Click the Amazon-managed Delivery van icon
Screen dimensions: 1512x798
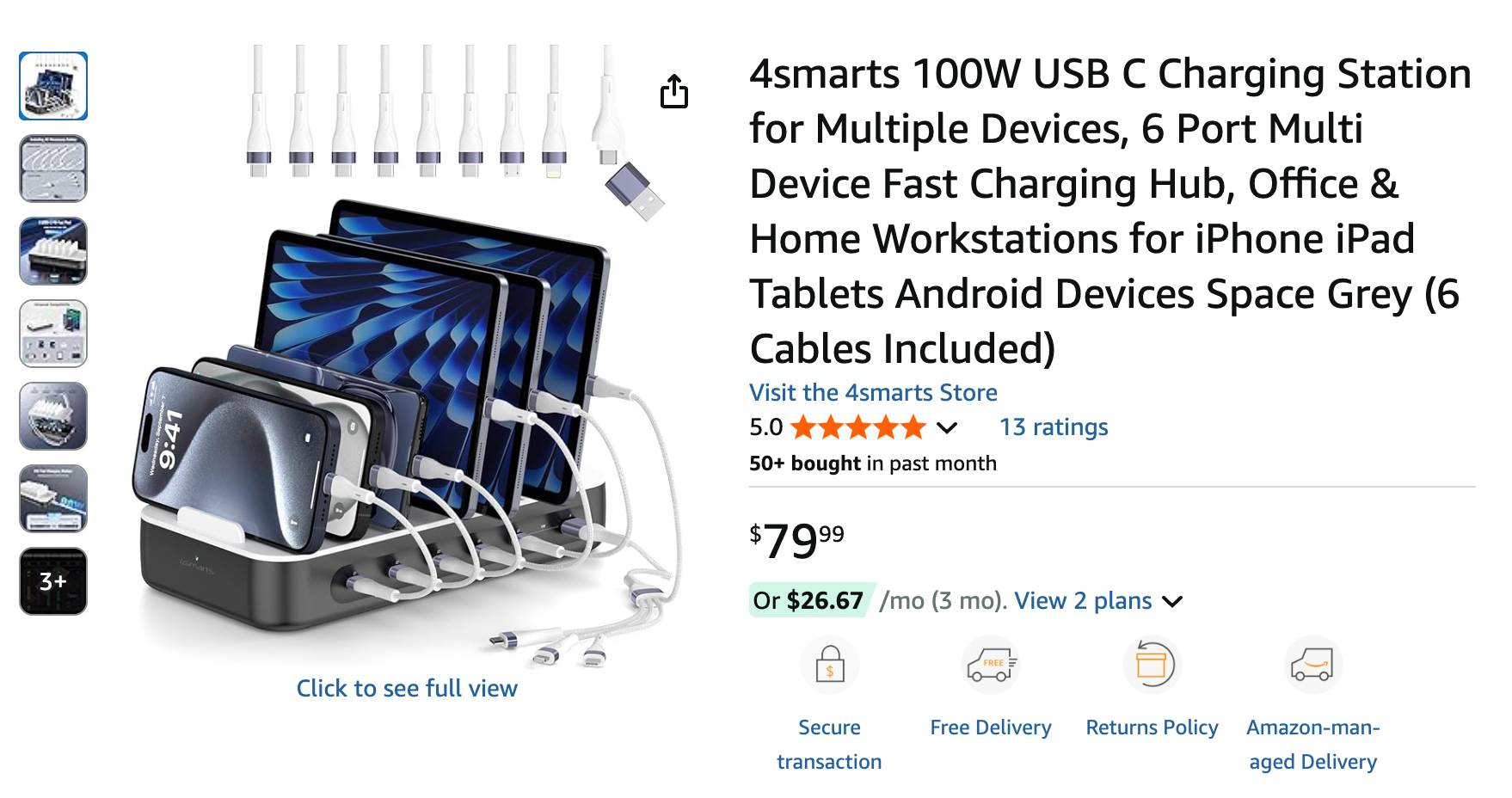[x=1312, y=665]
